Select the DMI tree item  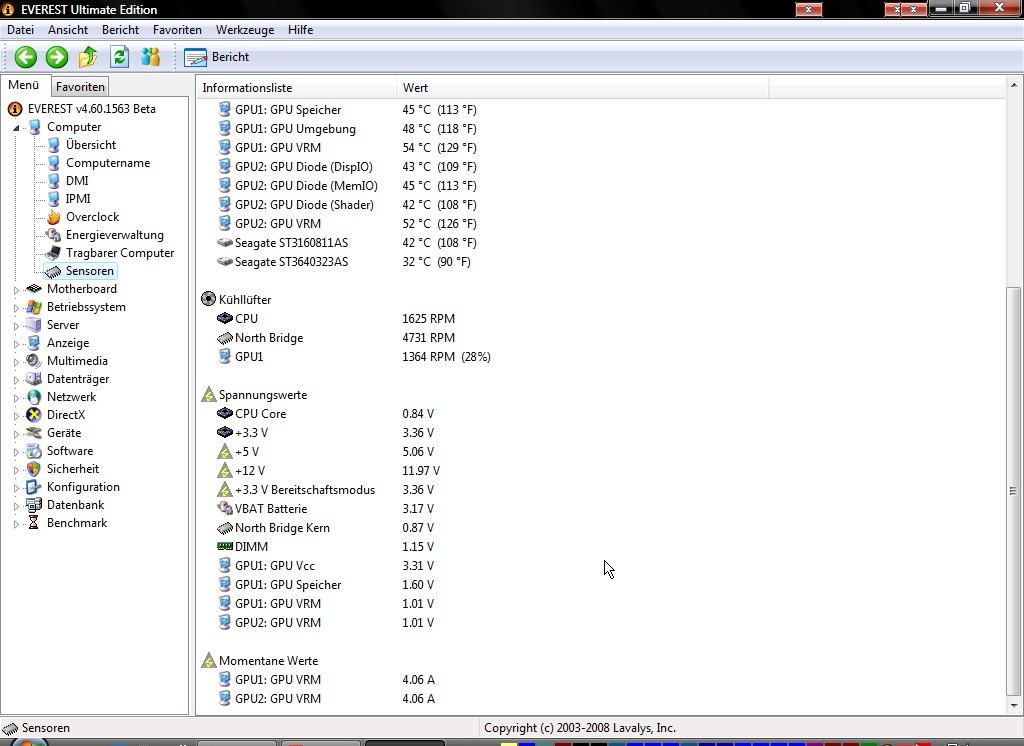tap(77, 181)
